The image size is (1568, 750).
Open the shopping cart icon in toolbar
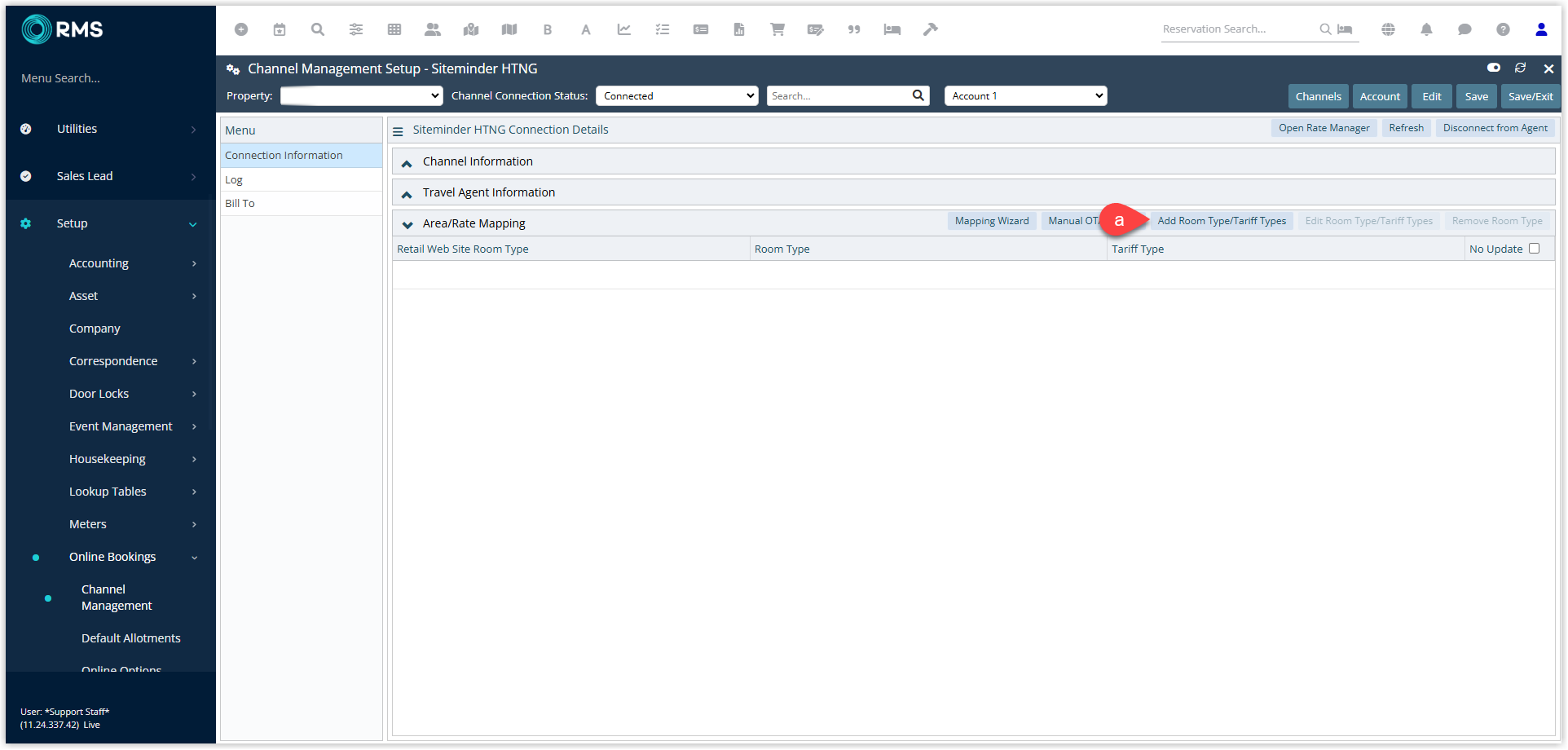click(x=777, y=29)
